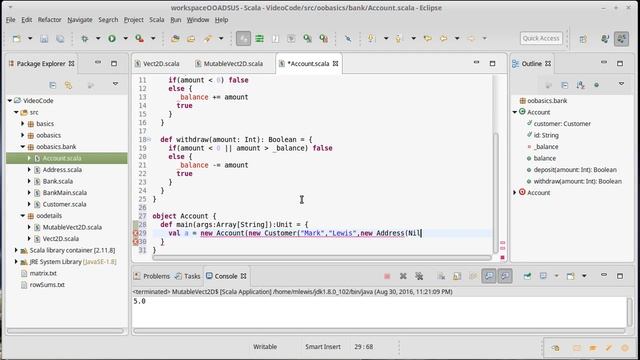
Task: Click the New file toolbar icon
Action: point(17,38)
